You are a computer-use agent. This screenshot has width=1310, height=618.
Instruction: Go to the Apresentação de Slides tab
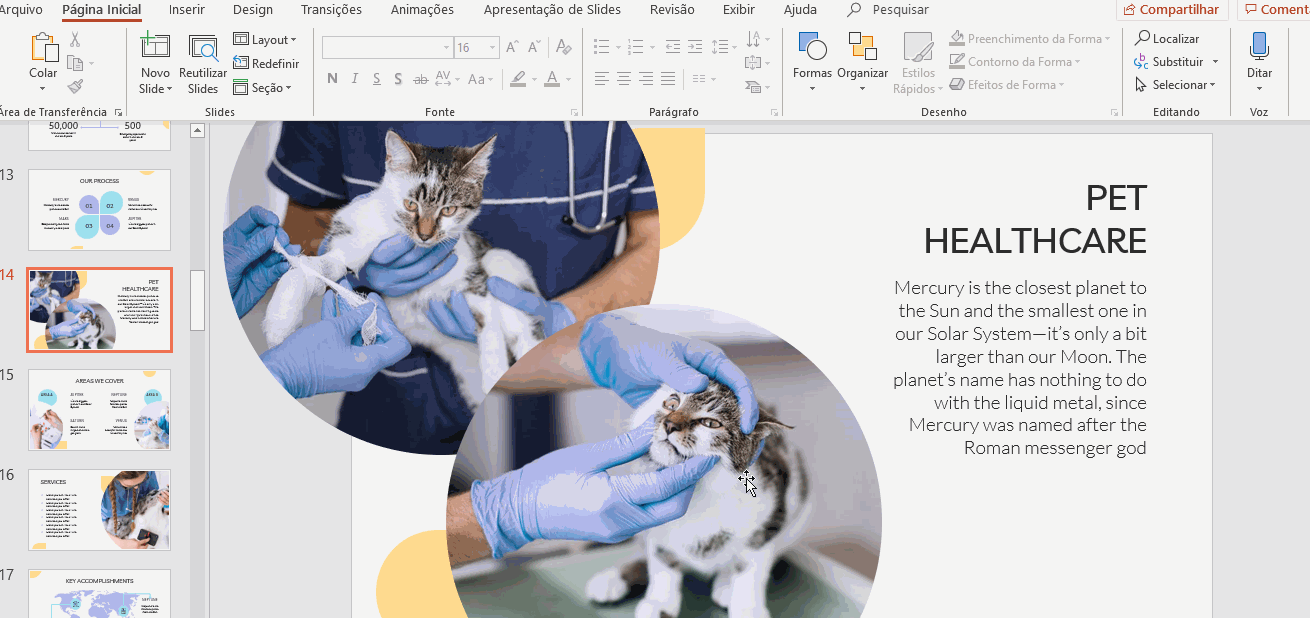(x=552, y=10)
